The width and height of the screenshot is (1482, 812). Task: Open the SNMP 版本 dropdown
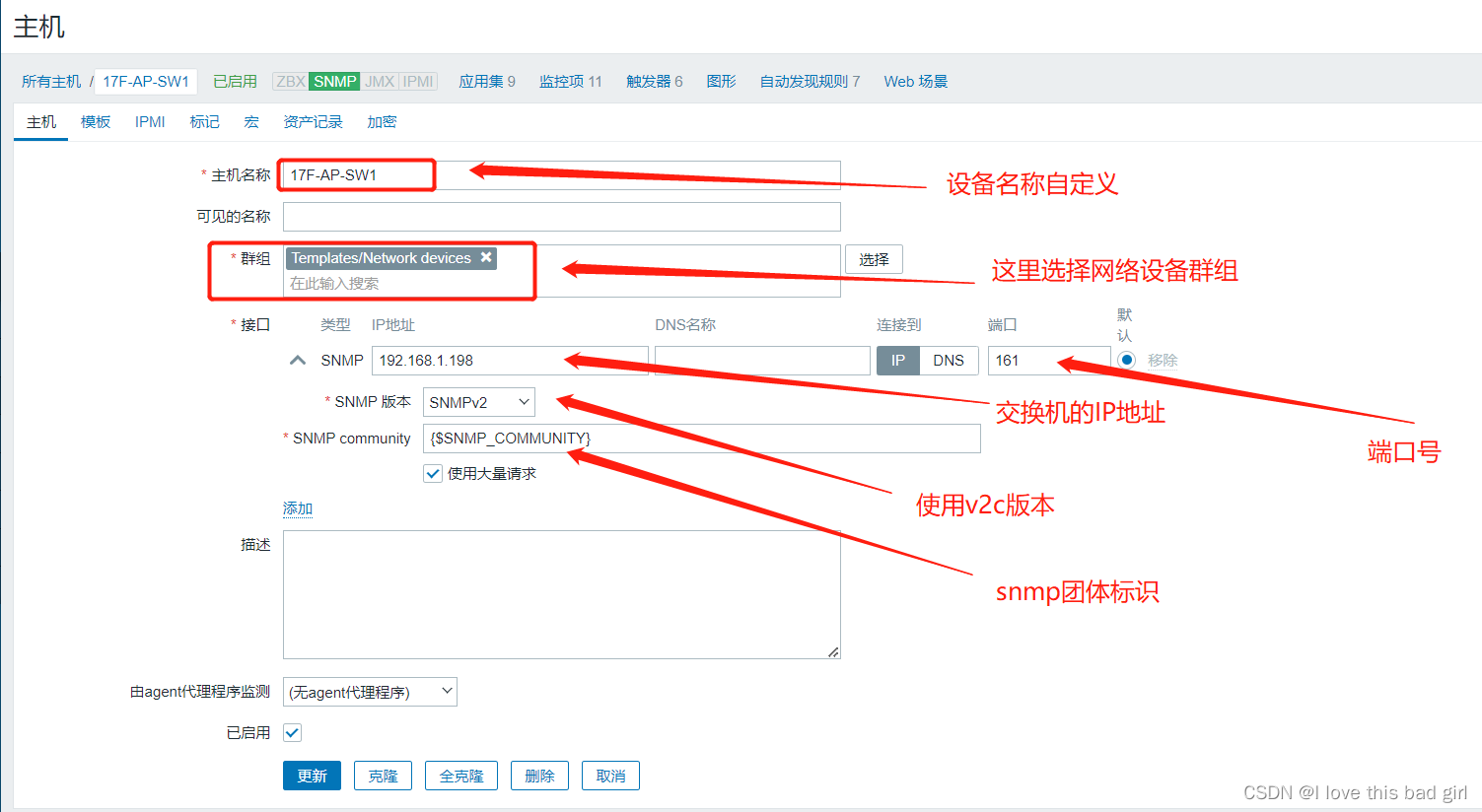[x=478, y=401]
